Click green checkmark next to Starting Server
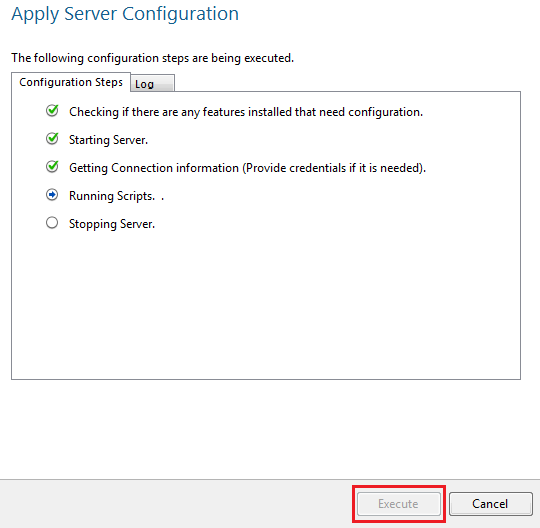 [x=52, y=139]
